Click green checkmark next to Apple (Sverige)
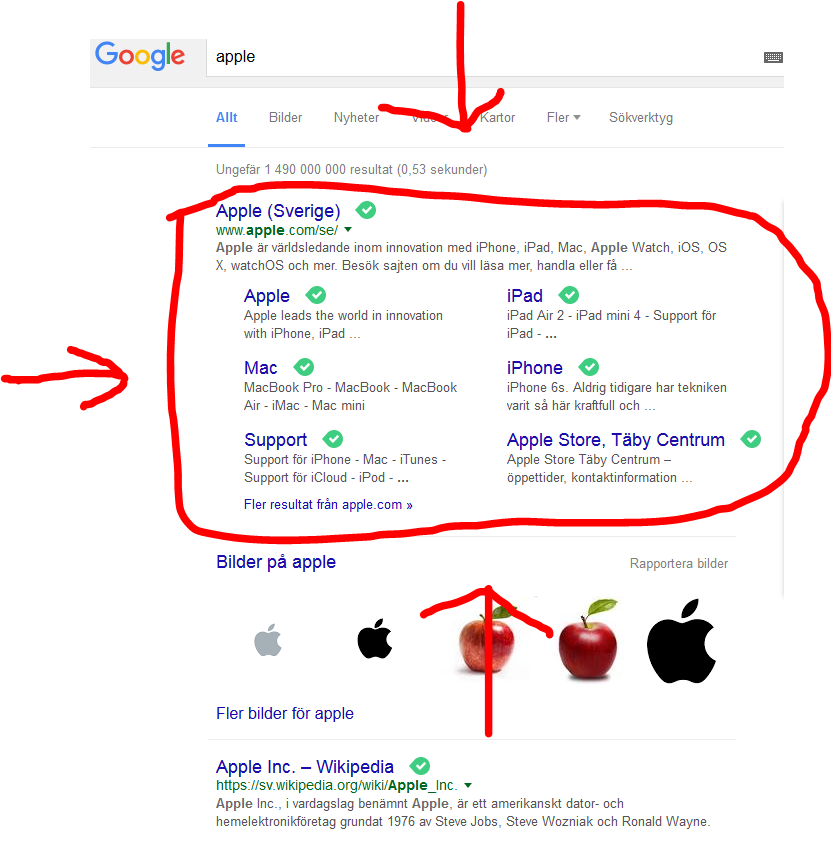The width and height of the screenshot is (831, 842). [366, 210]
